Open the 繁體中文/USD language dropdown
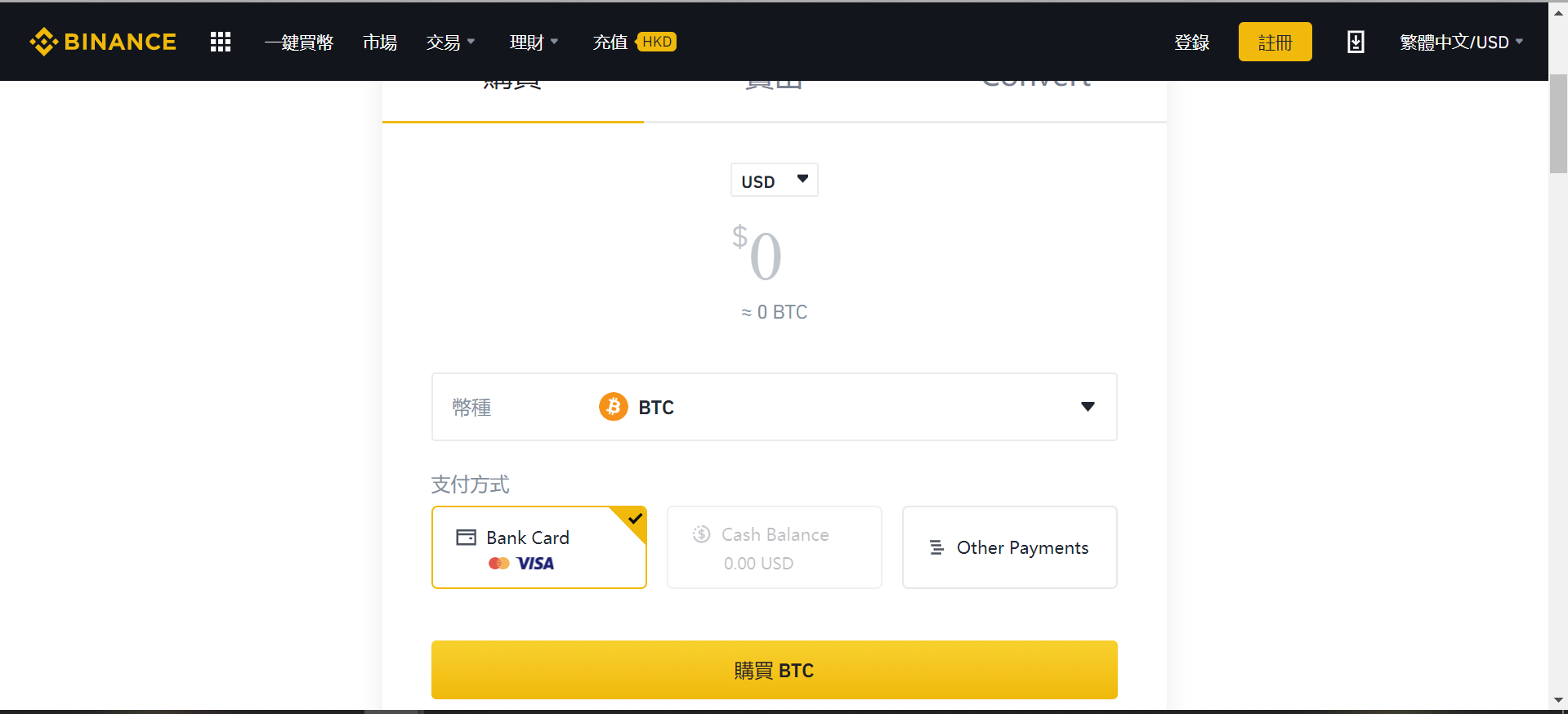 click(x=1461, y=42)
